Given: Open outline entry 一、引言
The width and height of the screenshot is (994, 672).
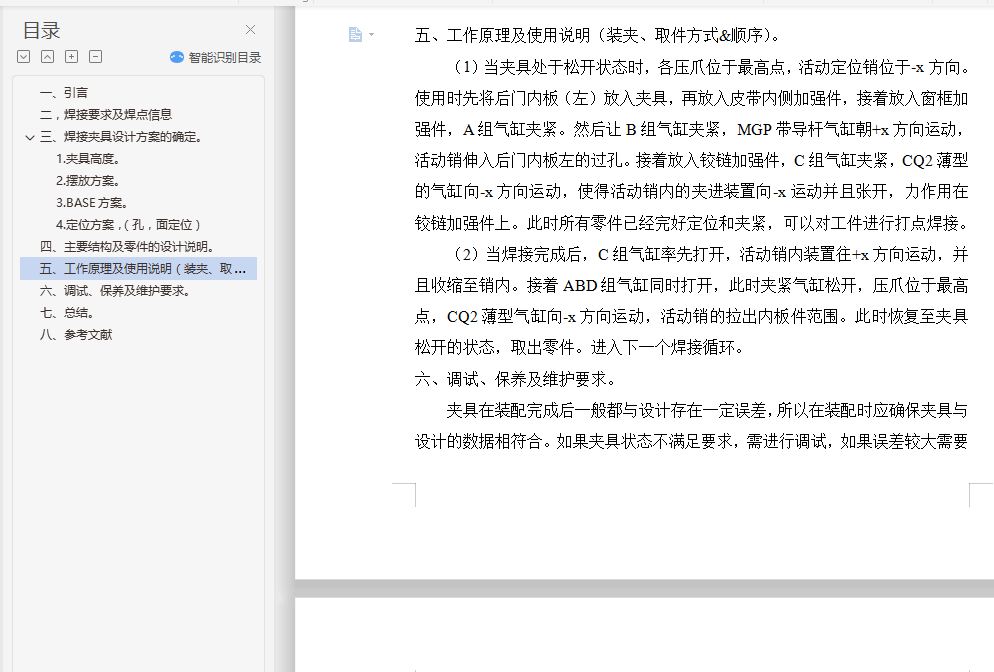Looking at the screenshot, I should (64, 93).
